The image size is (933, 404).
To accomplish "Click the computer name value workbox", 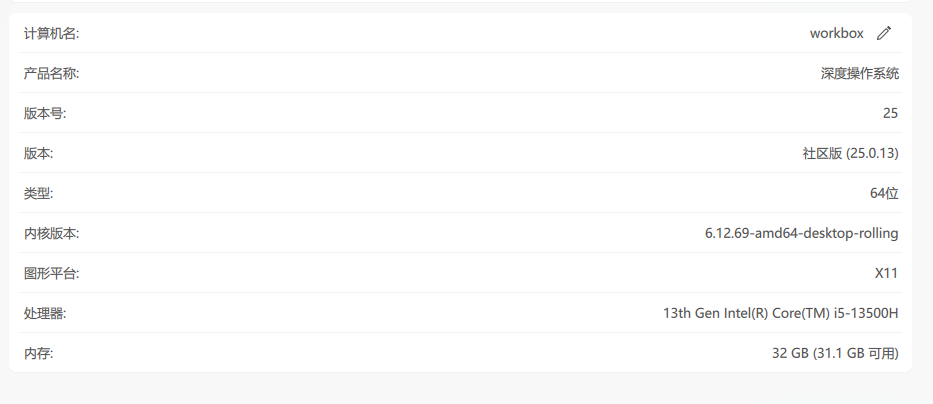I will [836, 33].
